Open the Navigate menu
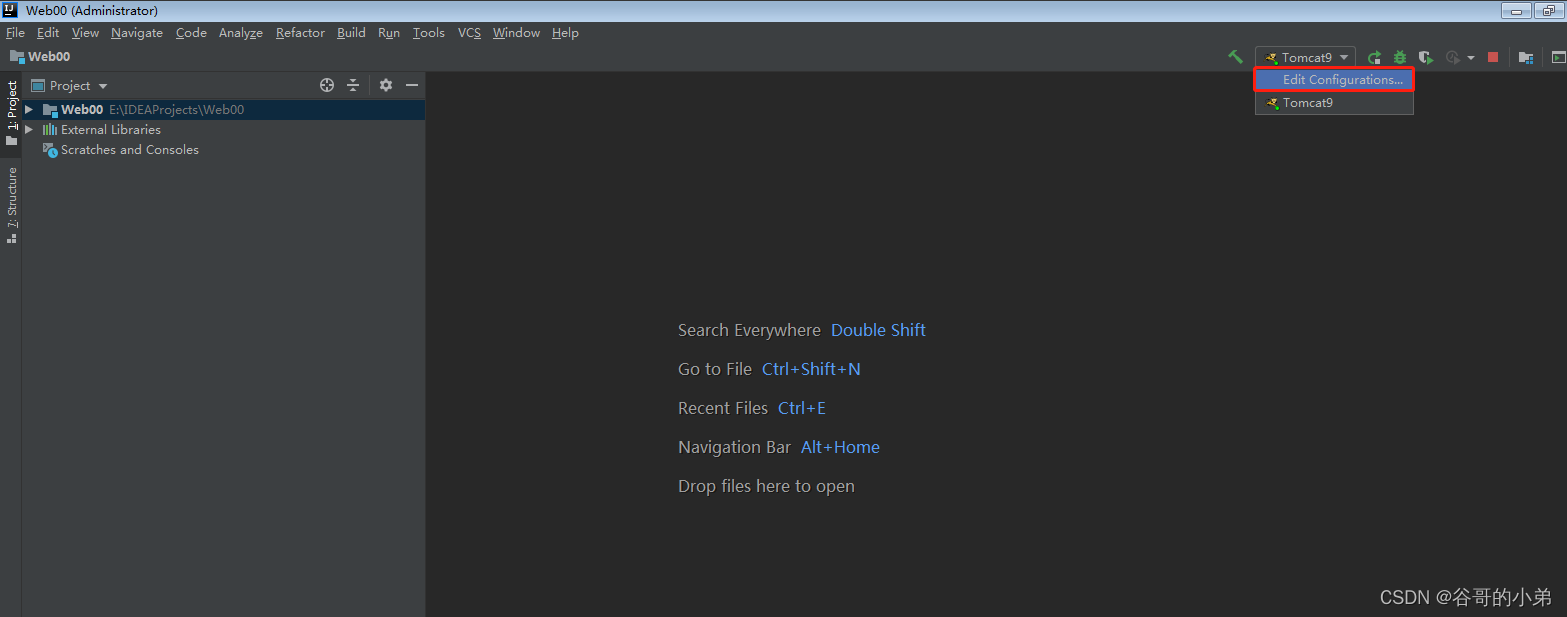The height and width of the screenshot is (617, 1567). [137, 33]
